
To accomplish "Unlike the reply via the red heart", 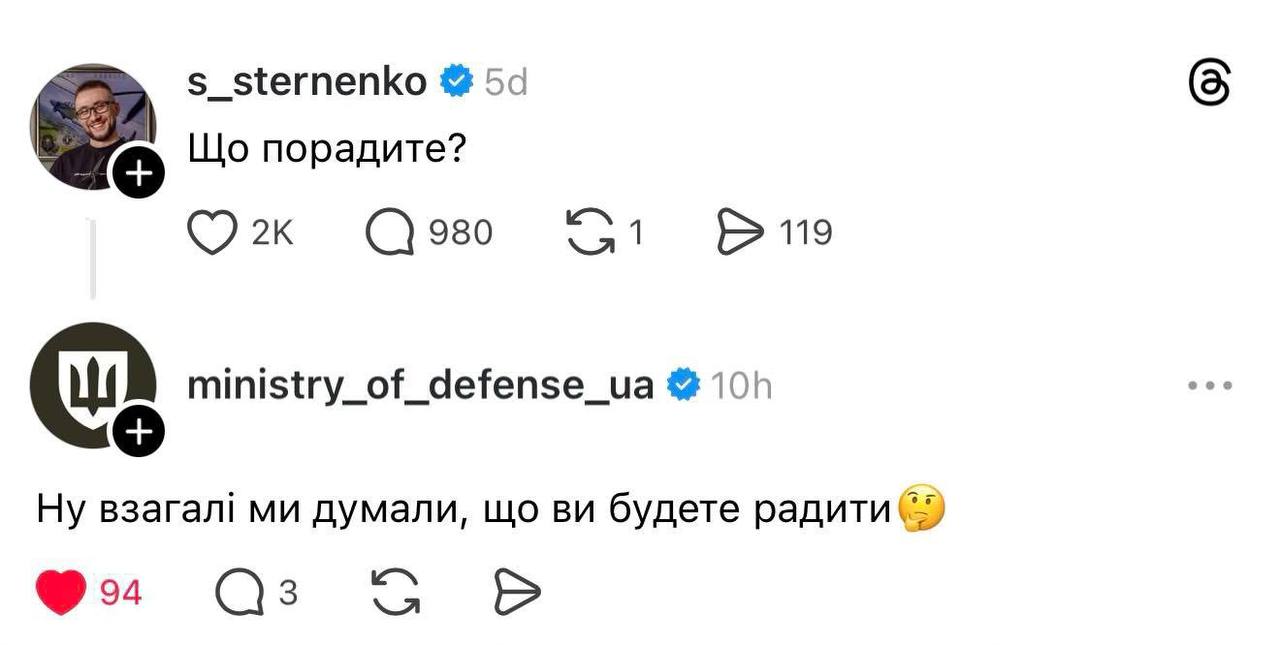I will point(62,594).
